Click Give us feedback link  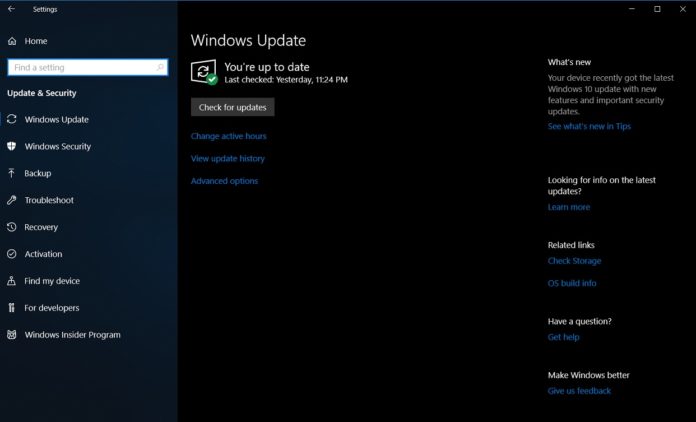[579, 391]
